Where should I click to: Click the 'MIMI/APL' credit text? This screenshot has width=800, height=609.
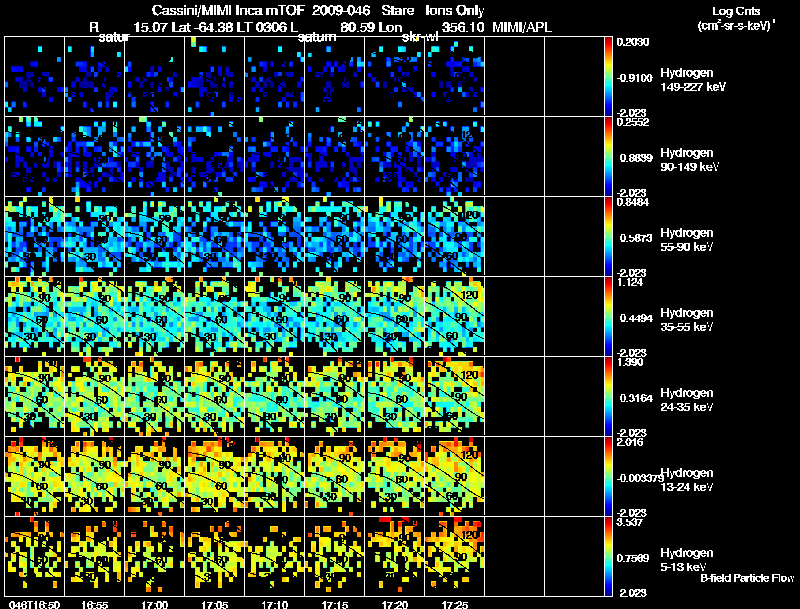(522, 27)
